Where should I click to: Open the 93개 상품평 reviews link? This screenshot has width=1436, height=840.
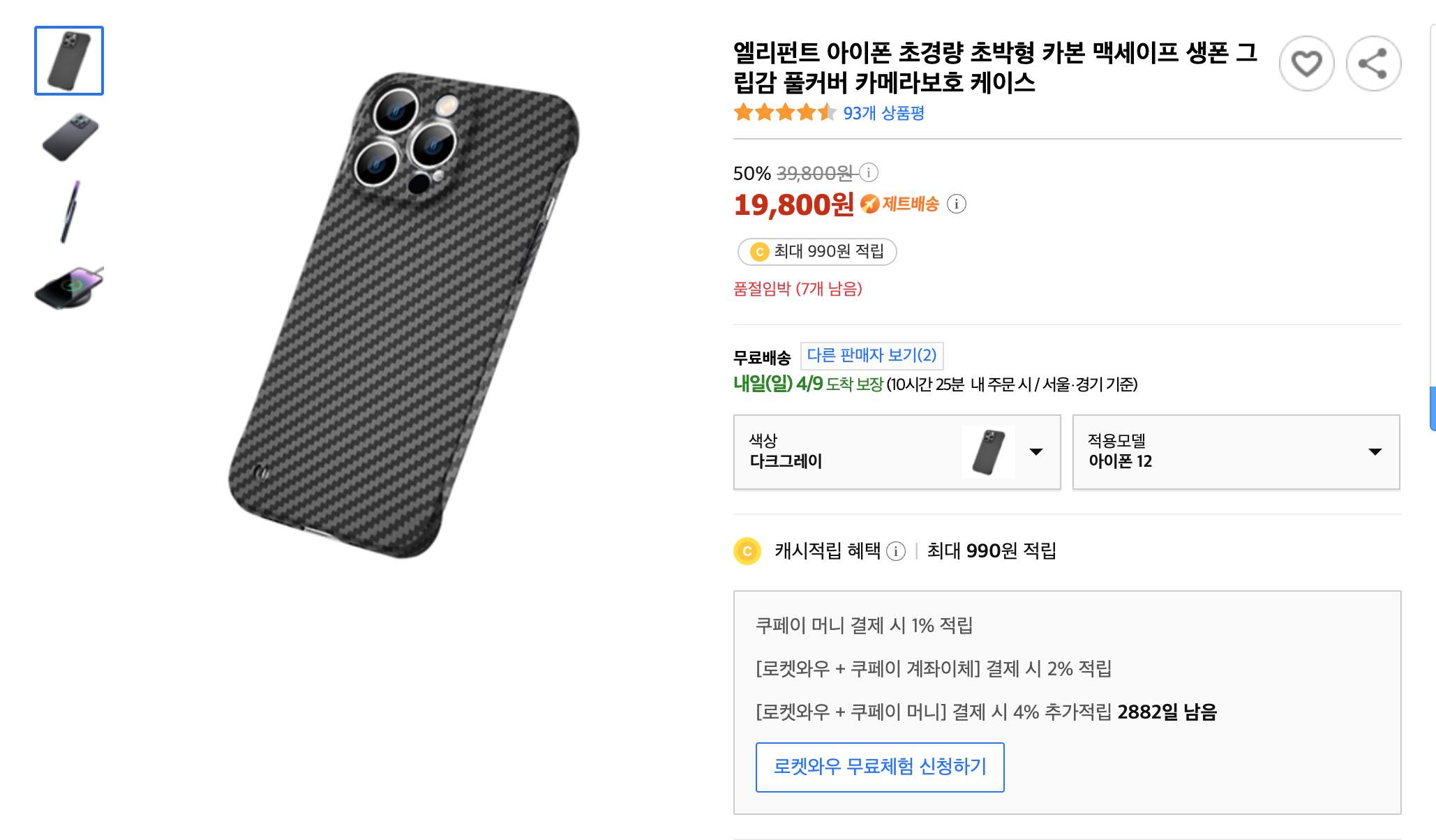tap(883, 112)
